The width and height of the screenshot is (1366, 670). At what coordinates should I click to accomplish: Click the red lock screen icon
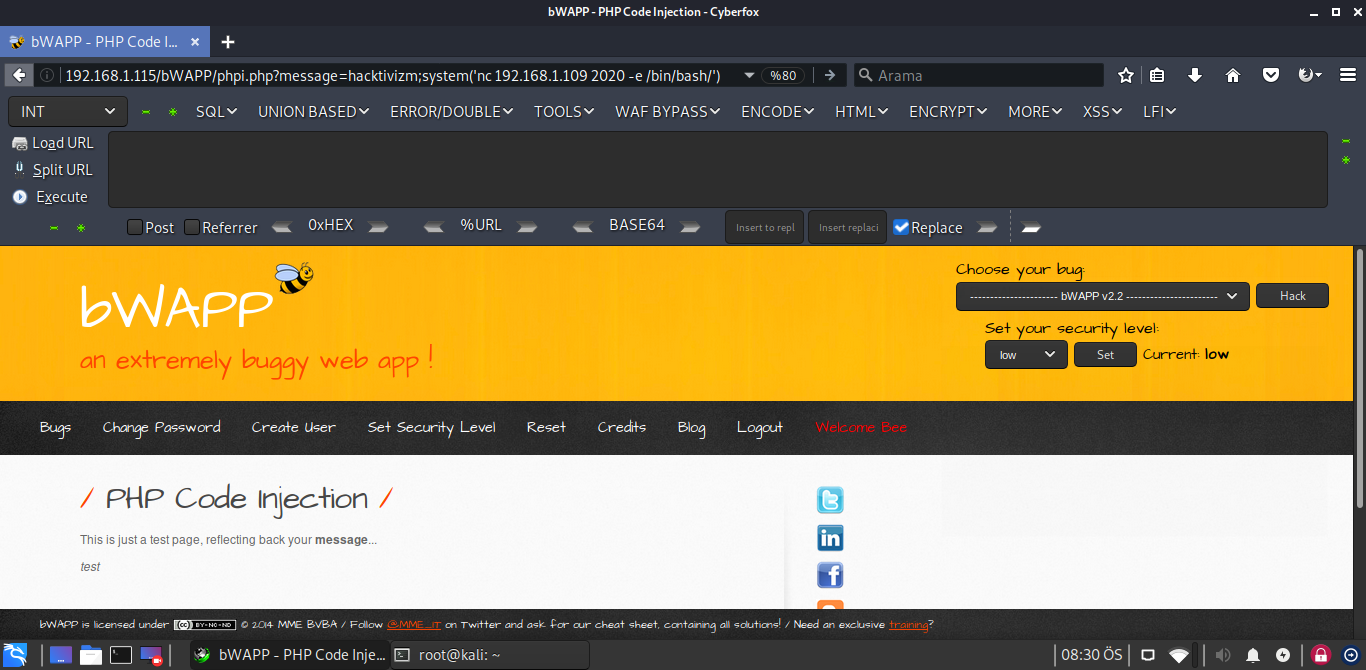[x=1321, y=656]
